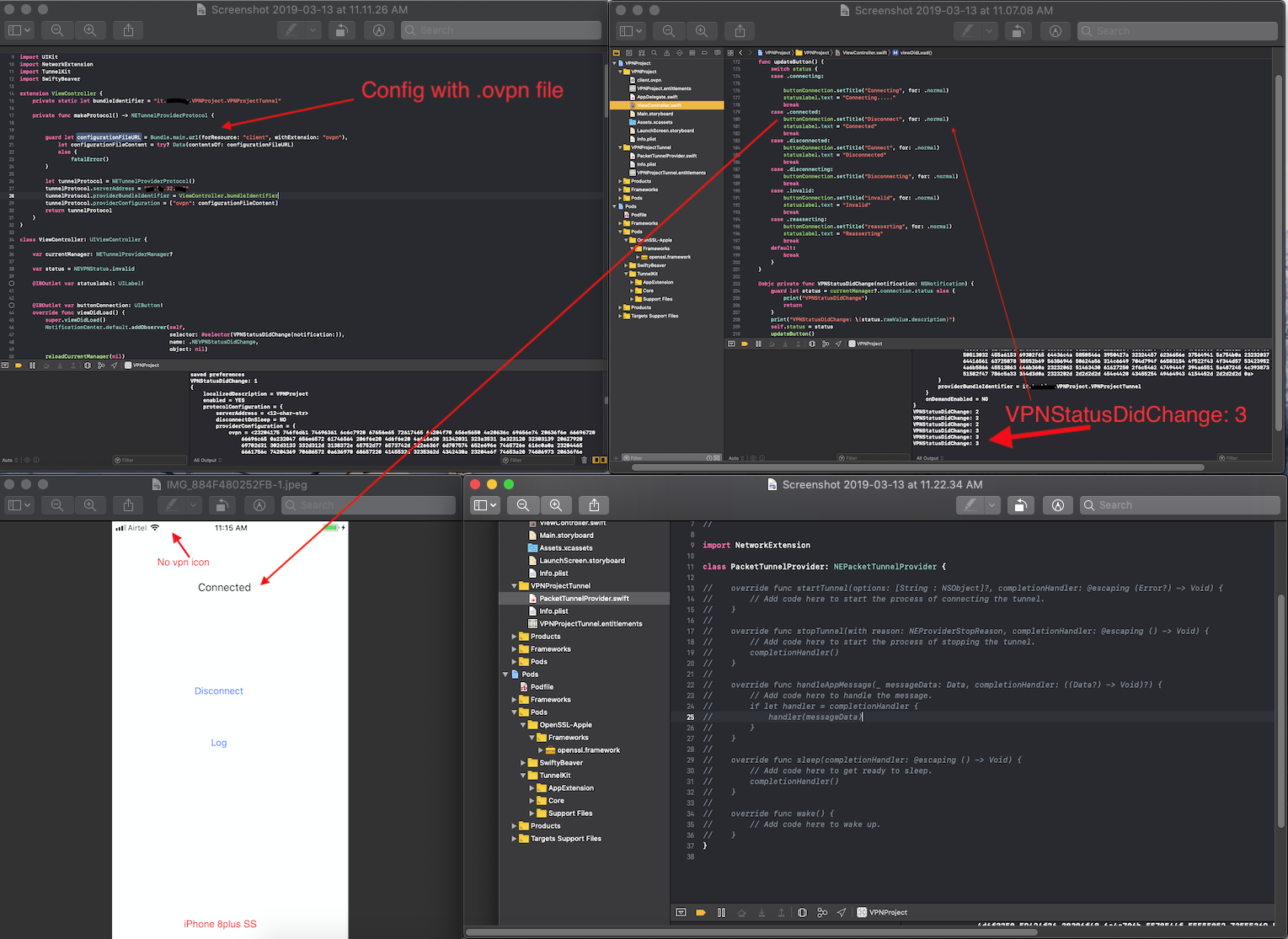The width and height of the screenshot is (1288, 939).
Task: Open Share menu in the 11.22.34 AM window
Action: tap(594, 505)
